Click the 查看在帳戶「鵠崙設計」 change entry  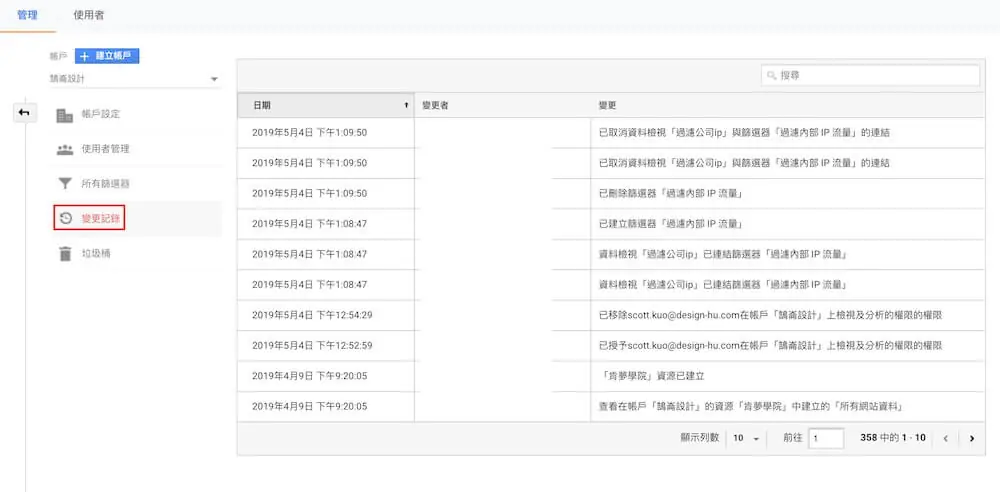pyautogui.click(x=753, y=406)
